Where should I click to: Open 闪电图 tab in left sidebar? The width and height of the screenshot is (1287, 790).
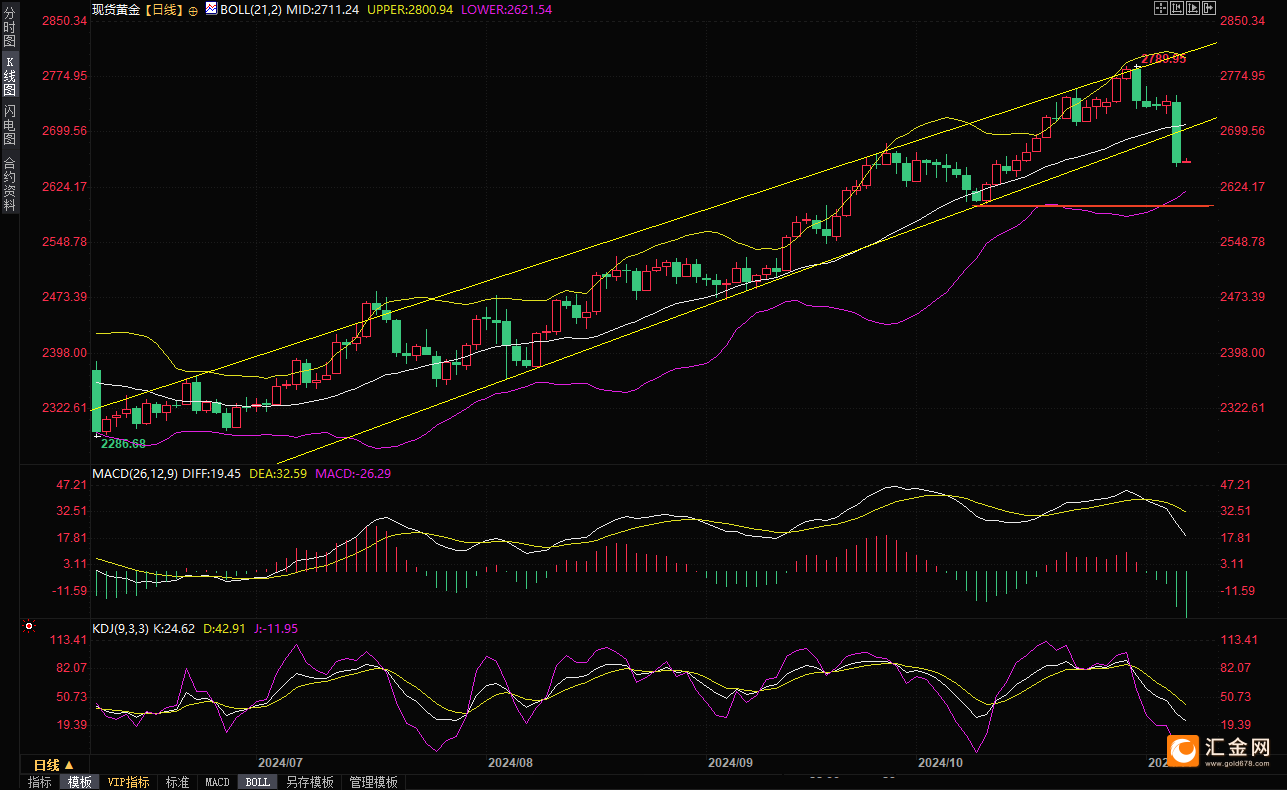click(x=10, y=124)
